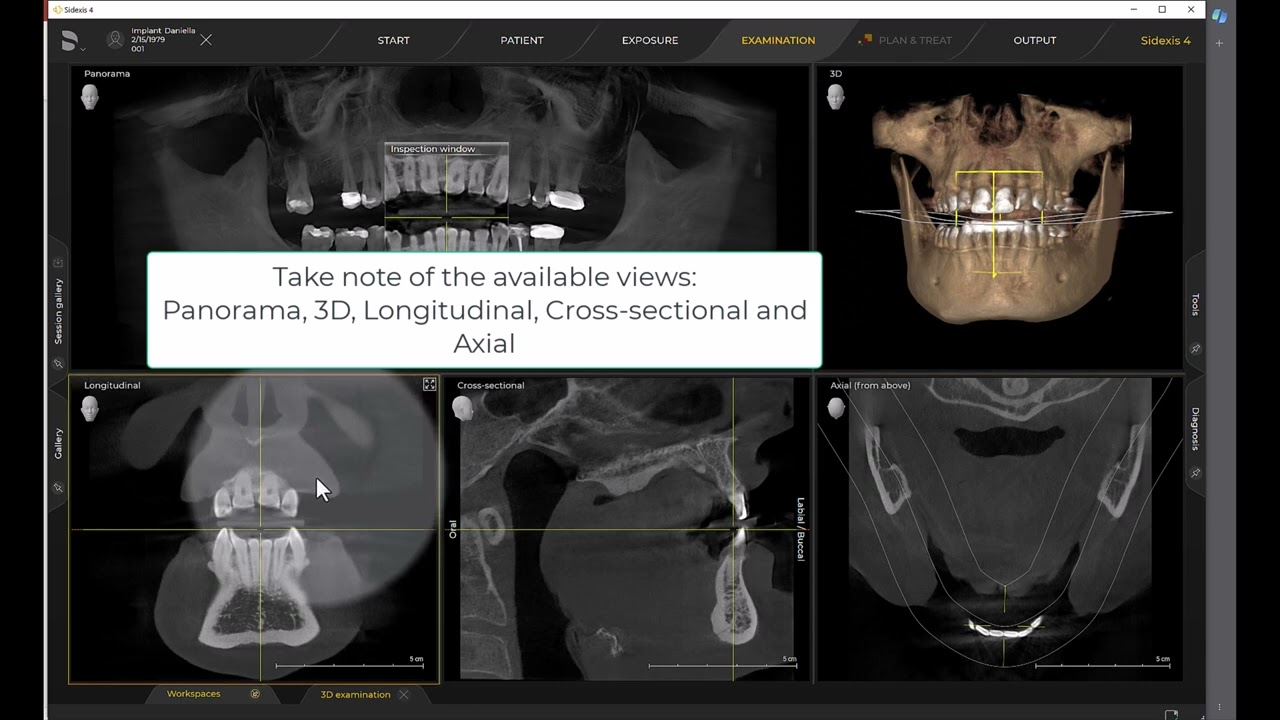Expand the Session gallery side panel

58,311
